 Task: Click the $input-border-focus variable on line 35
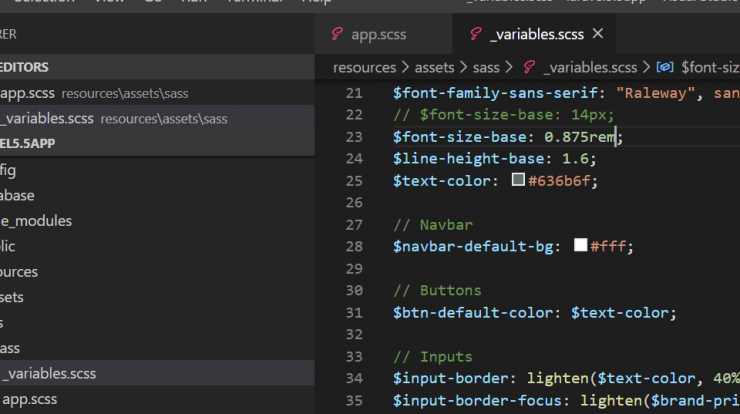(477, 400)
